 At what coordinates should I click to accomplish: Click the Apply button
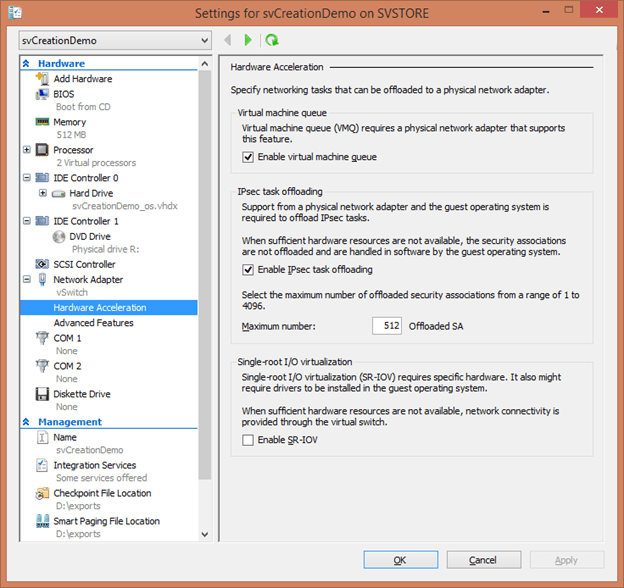567,560
